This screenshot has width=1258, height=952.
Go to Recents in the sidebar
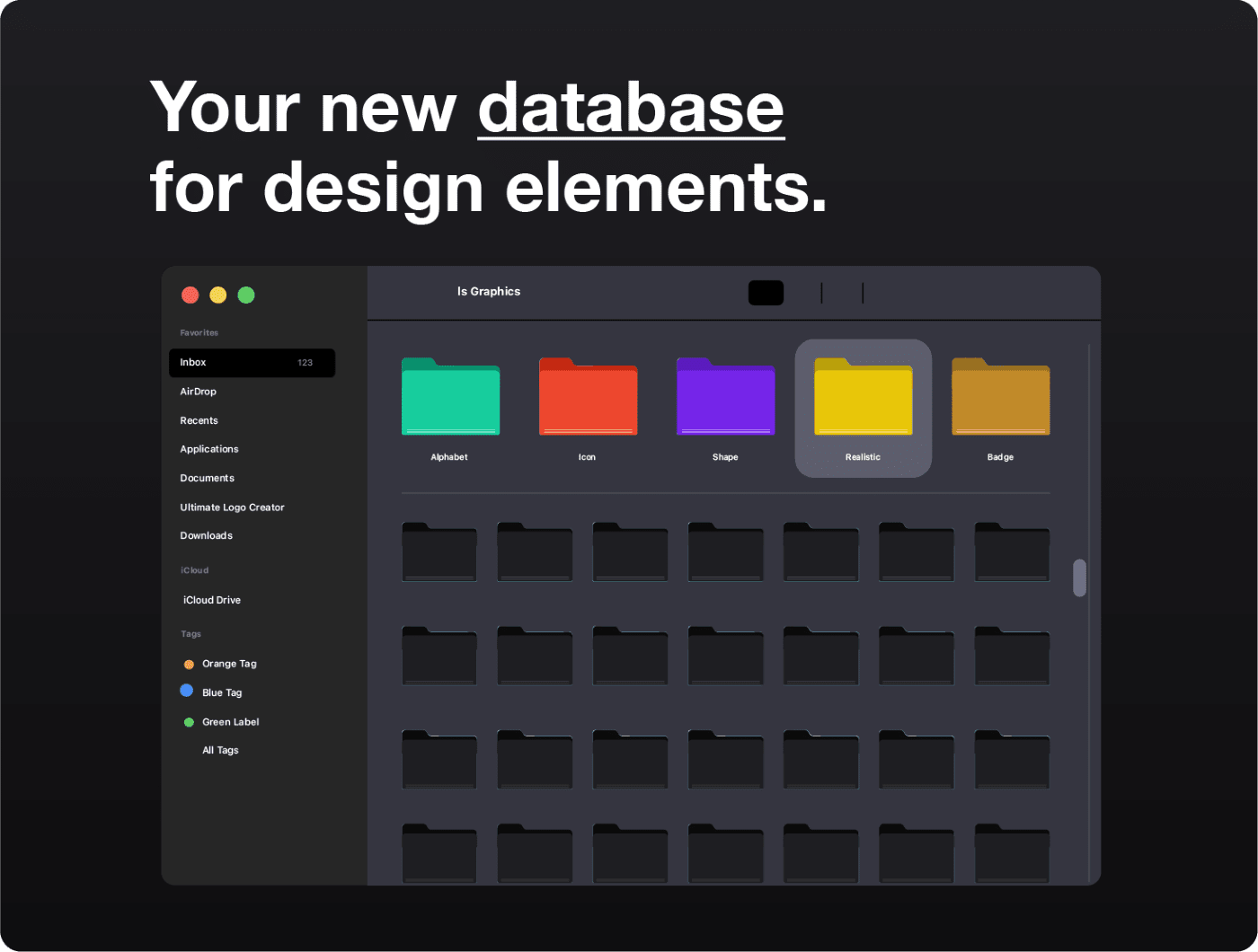(x=199, y=420)
